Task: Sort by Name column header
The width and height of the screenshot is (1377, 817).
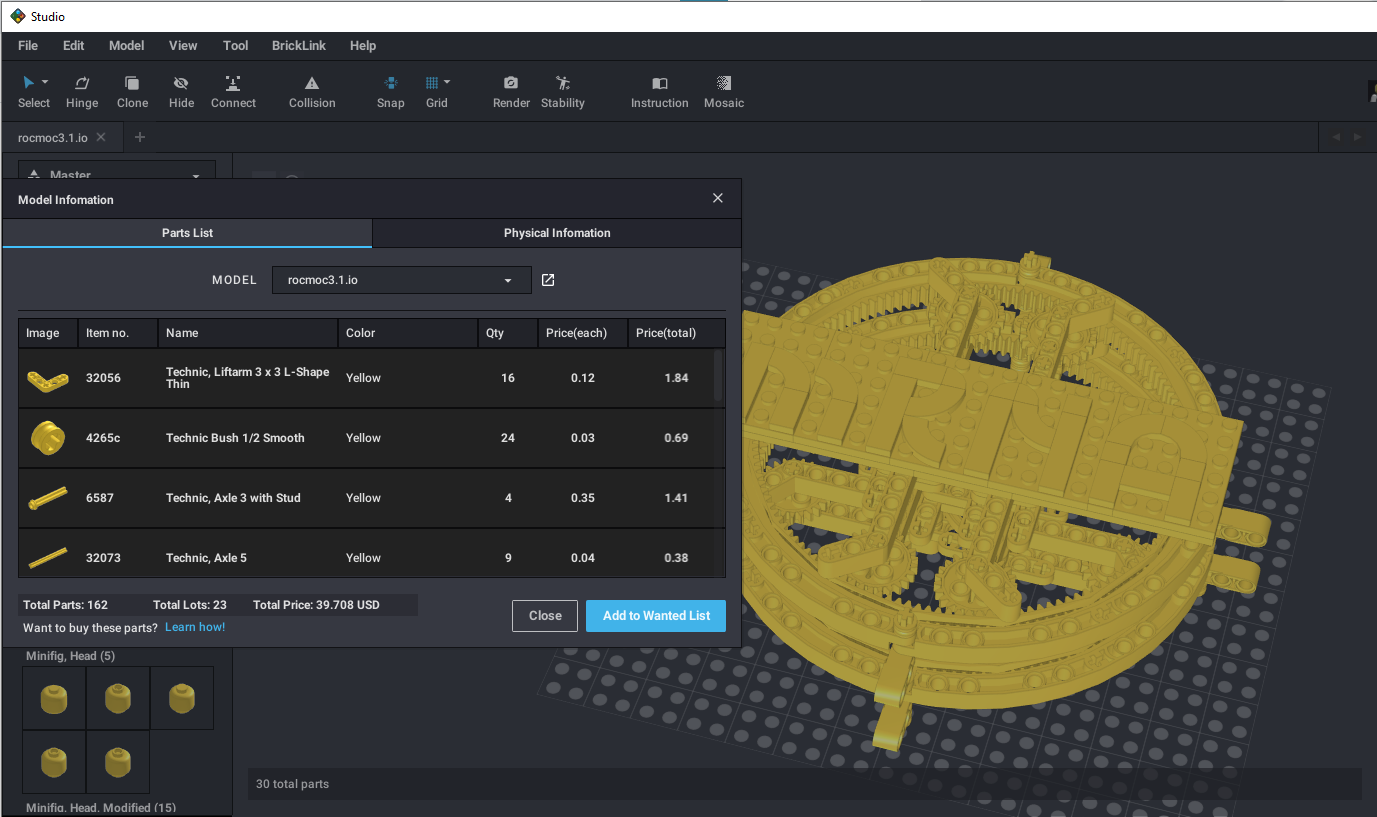Action: tap(248, 333)
